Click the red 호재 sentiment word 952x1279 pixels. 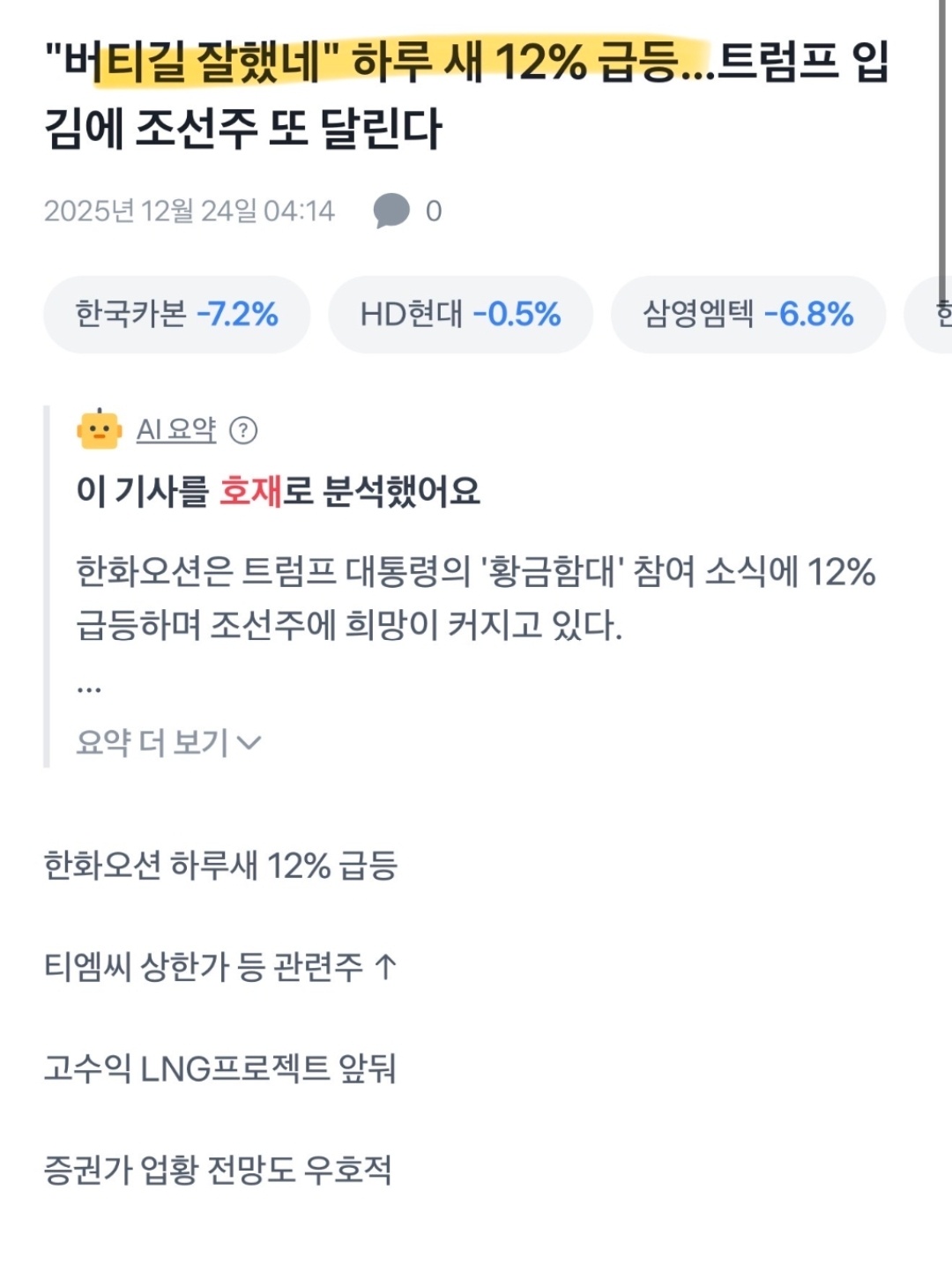(x=249, y=491)
